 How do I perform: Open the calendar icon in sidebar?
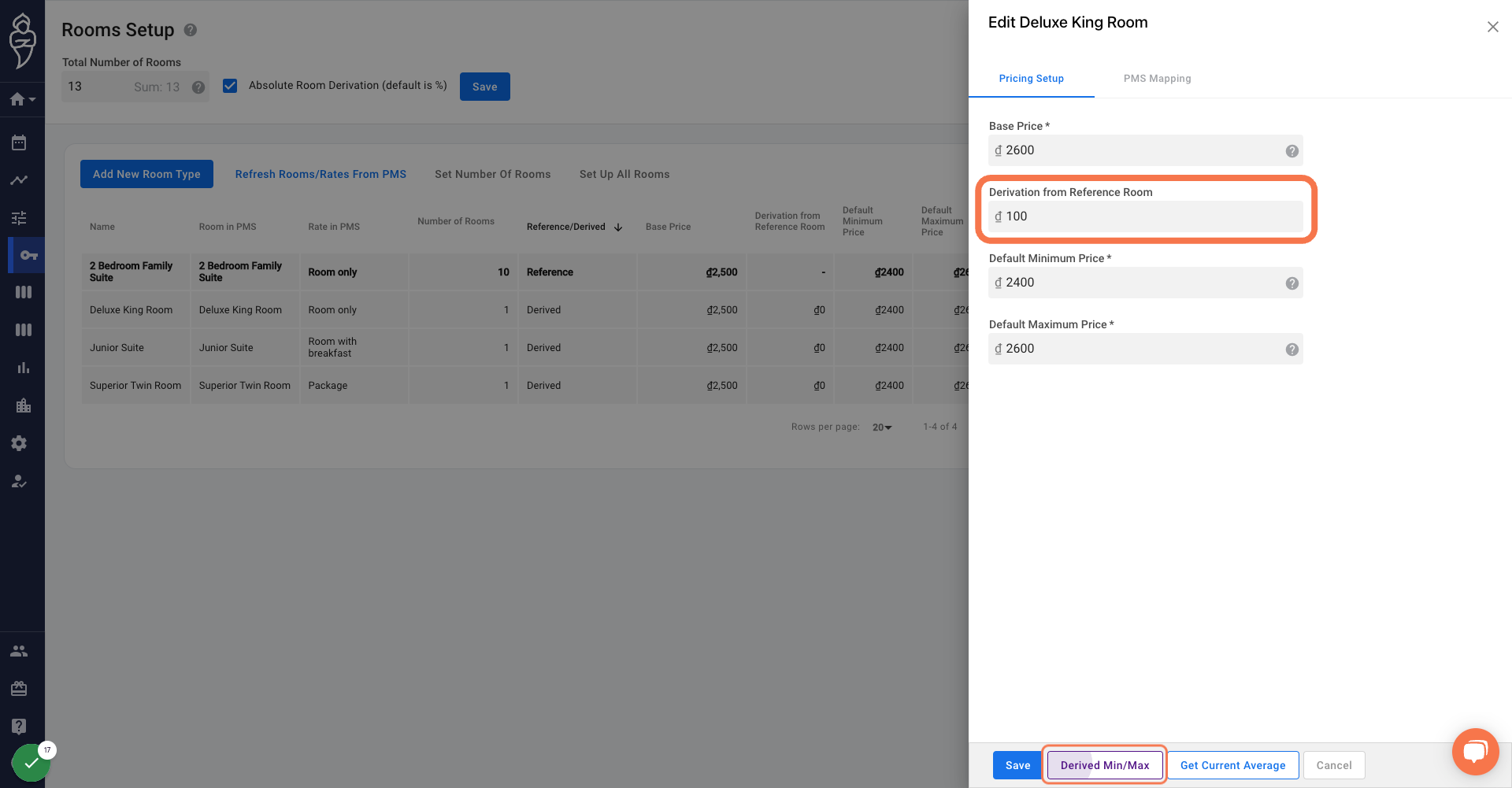19,142
